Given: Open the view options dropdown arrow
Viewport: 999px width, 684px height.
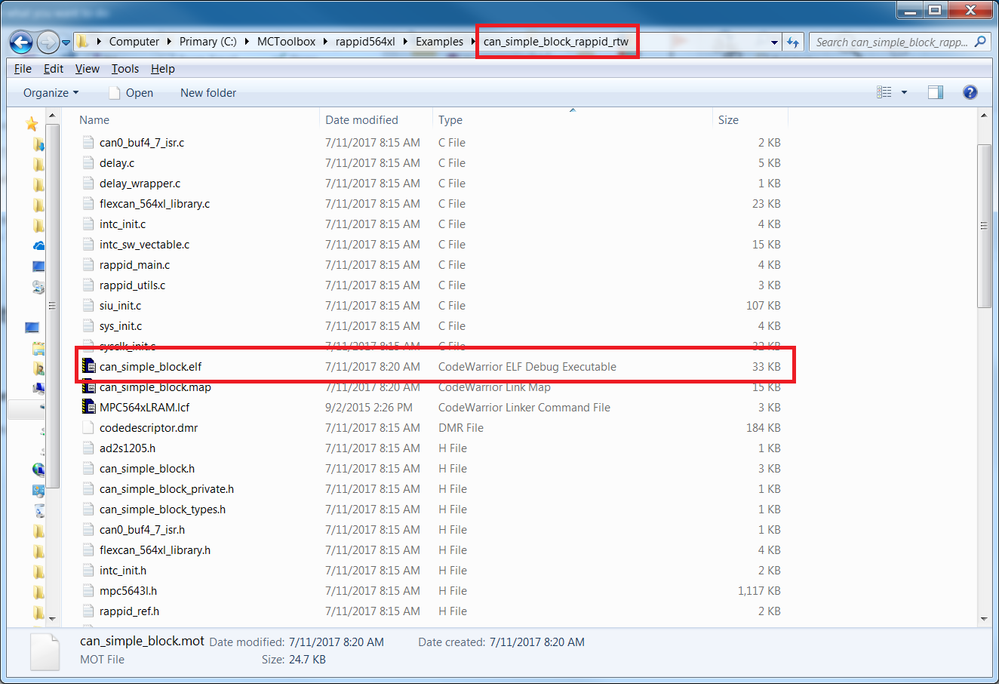Looking at the screenshot, I should [903, 93].
